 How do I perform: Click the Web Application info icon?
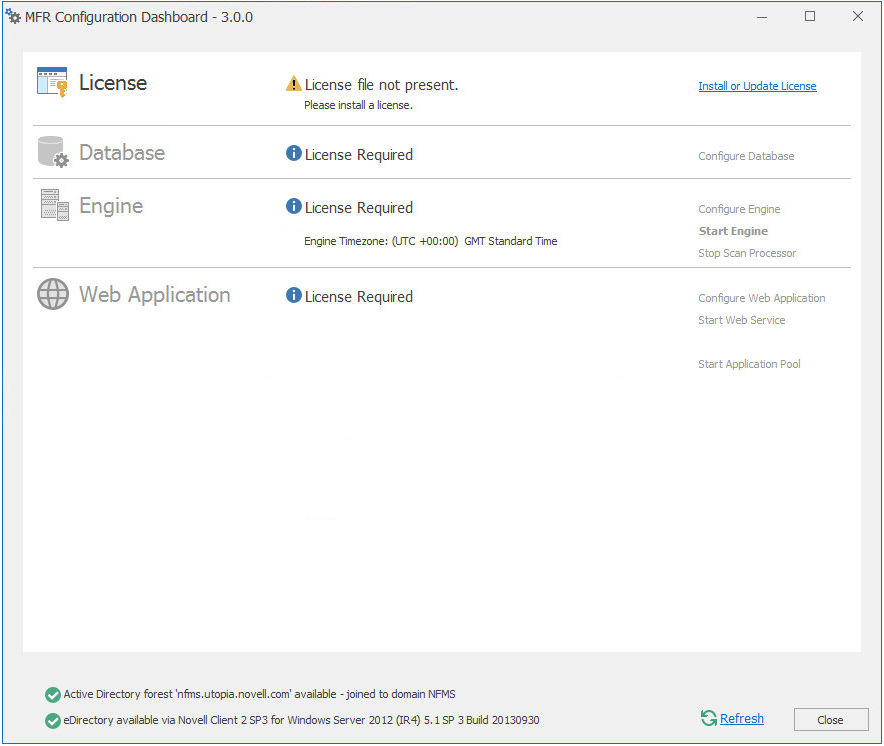coord(293,296)
